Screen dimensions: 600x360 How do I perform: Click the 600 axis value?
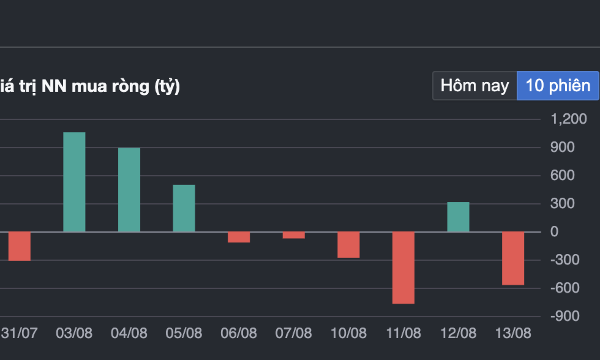(562, 175)
